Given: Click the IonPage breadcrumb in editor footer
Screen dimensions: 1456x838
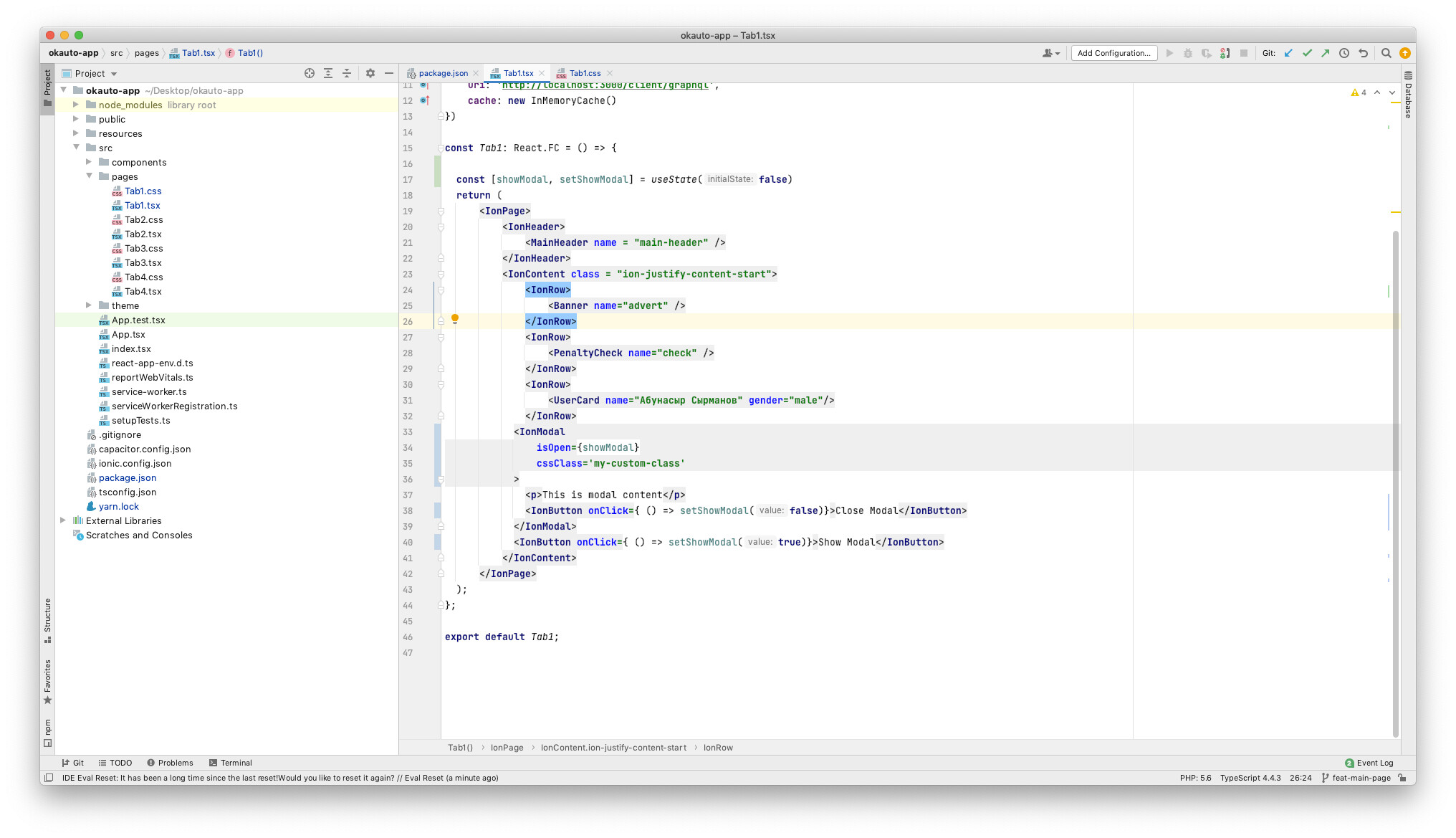Looking at the screenshot, I should coord(507,748).
